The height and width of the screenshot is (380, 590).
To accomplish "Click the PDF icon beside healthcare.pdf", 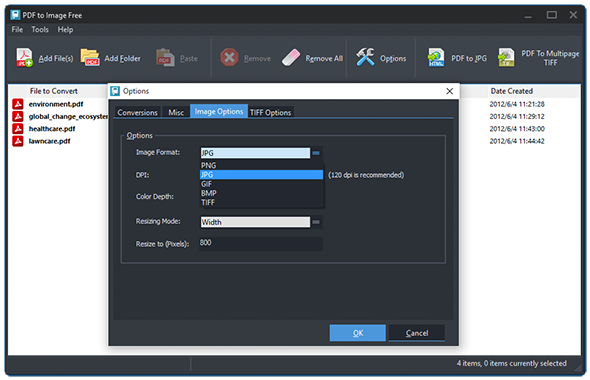I will pyautogui.click(x=18, y=129).
